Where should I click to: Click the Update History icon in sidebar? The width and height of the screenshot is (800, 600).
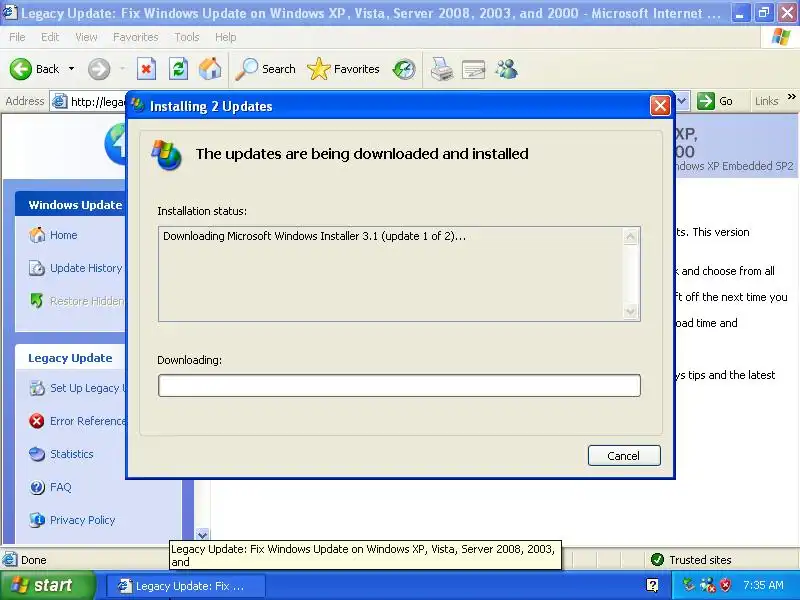(37, 268)
